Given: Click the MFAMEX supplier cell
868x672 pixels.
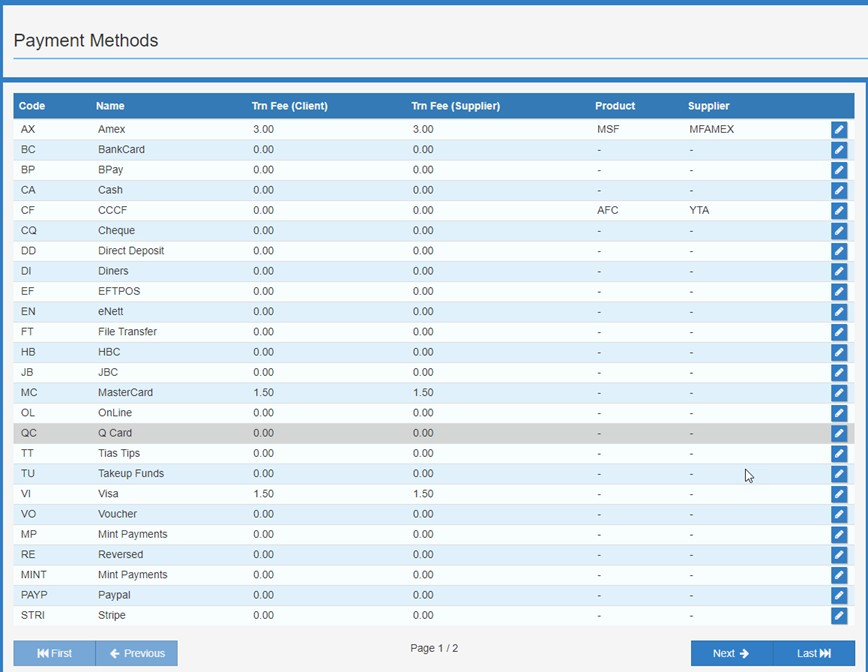Looking at the screenshot, I should tap(712, 130).
